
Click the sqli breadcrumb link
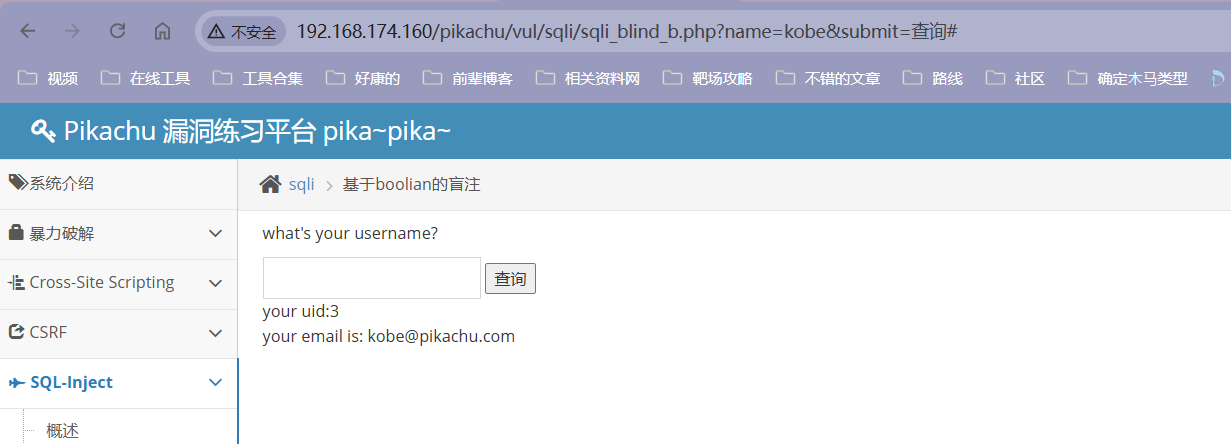click(x=301, y=184)
